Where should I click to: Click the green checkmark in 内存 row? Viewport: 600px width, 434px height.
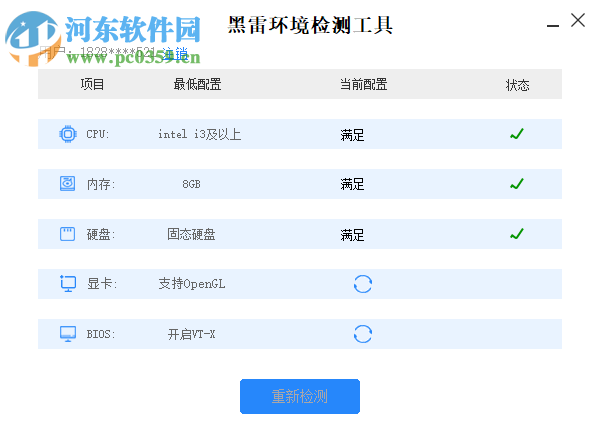517,184
